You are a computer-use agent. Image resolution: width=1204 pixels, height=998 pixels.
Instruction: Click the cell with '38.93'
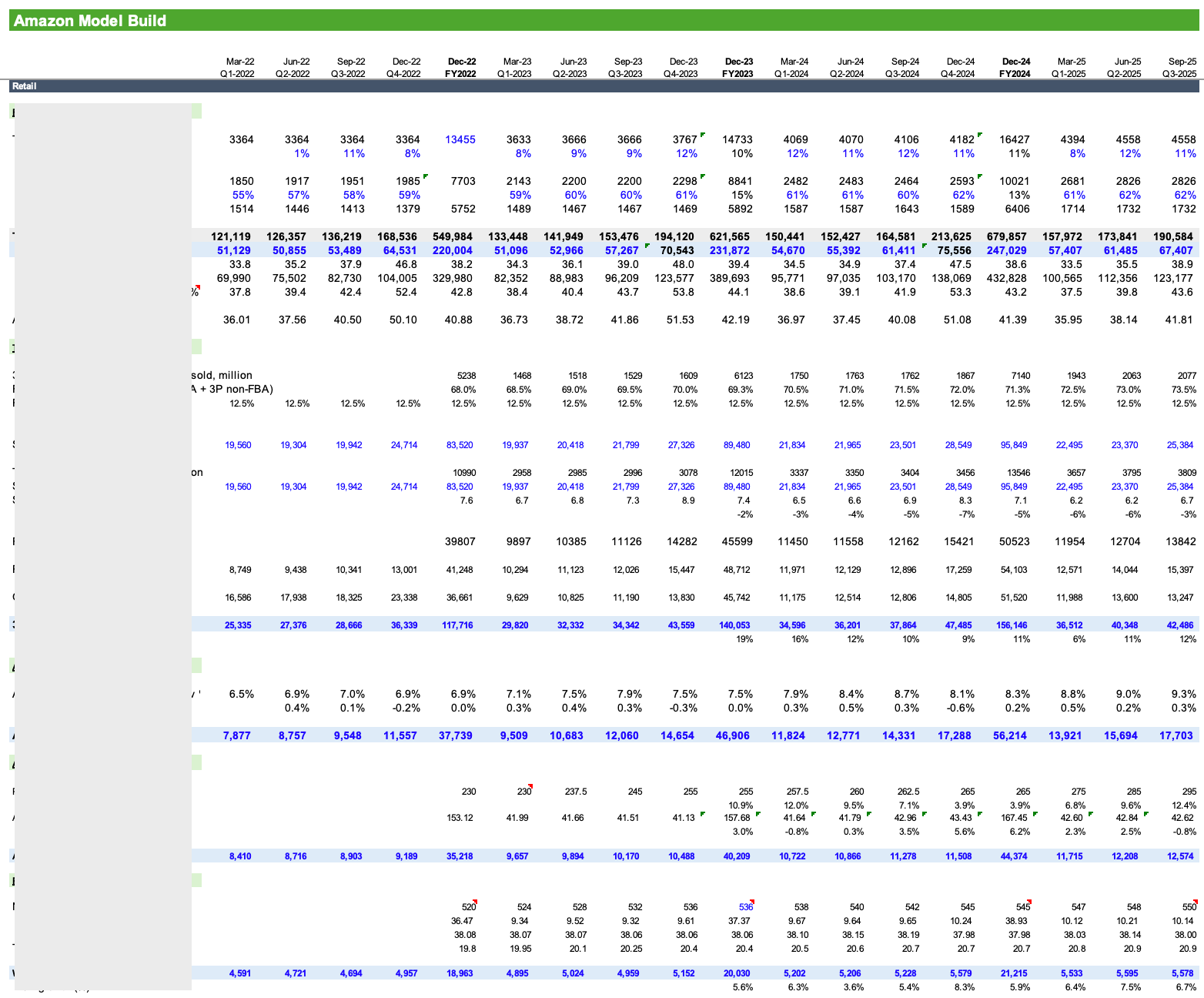[x=1017, y=921]
